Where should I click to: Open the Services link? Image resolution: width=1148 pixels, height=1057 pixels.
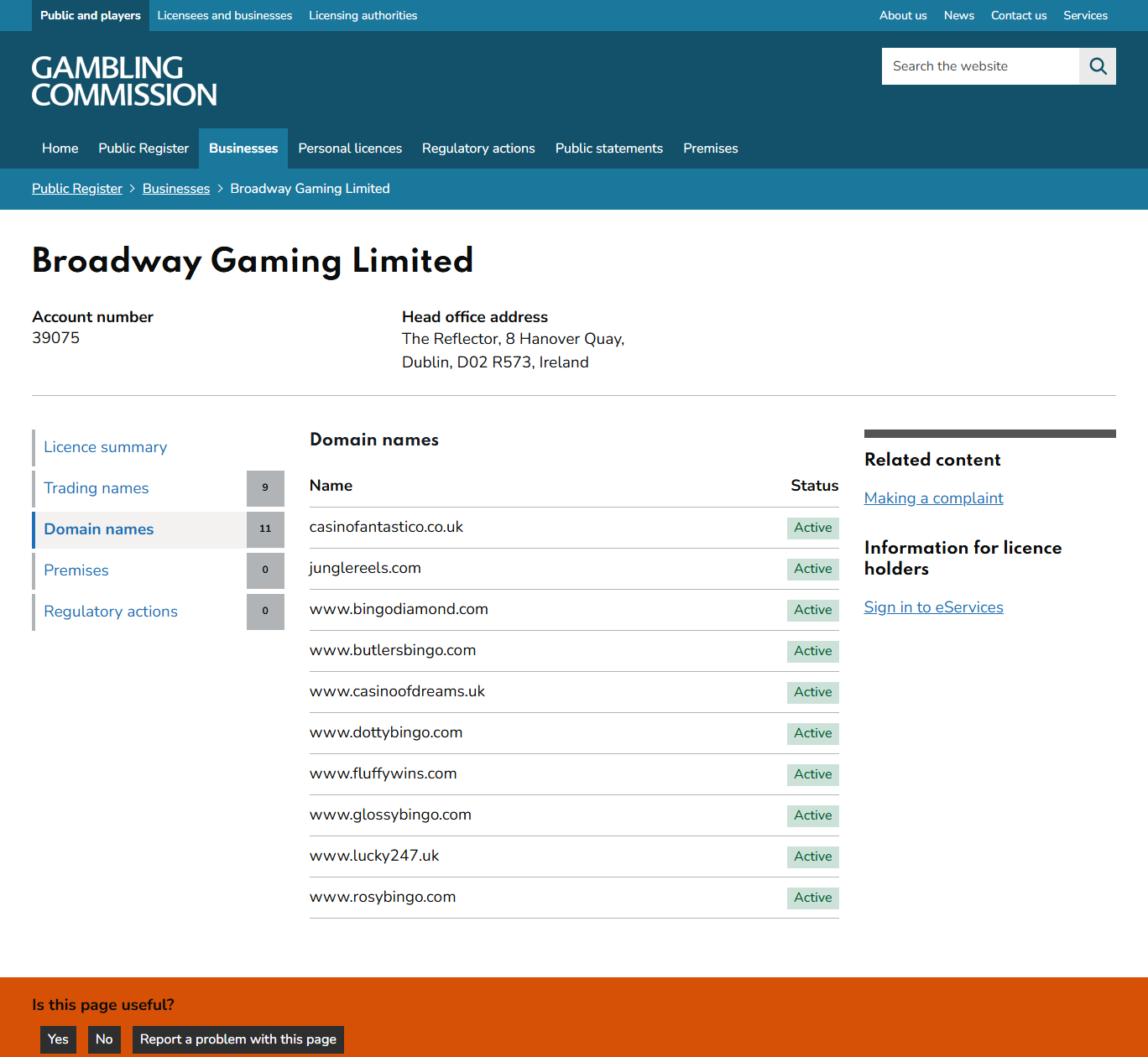1085,15
